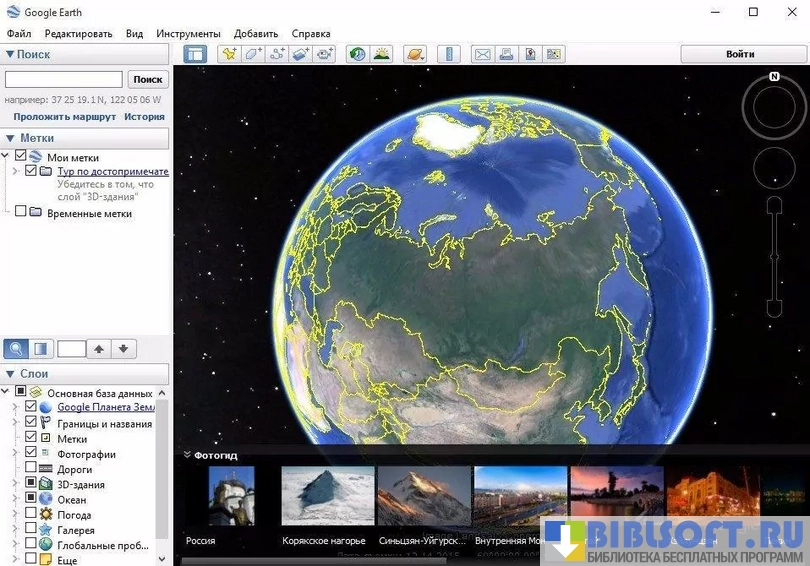This screenshot has height=566, width=810.
Task: Click the Войти sign-in button
Action: tap(740, 54)
